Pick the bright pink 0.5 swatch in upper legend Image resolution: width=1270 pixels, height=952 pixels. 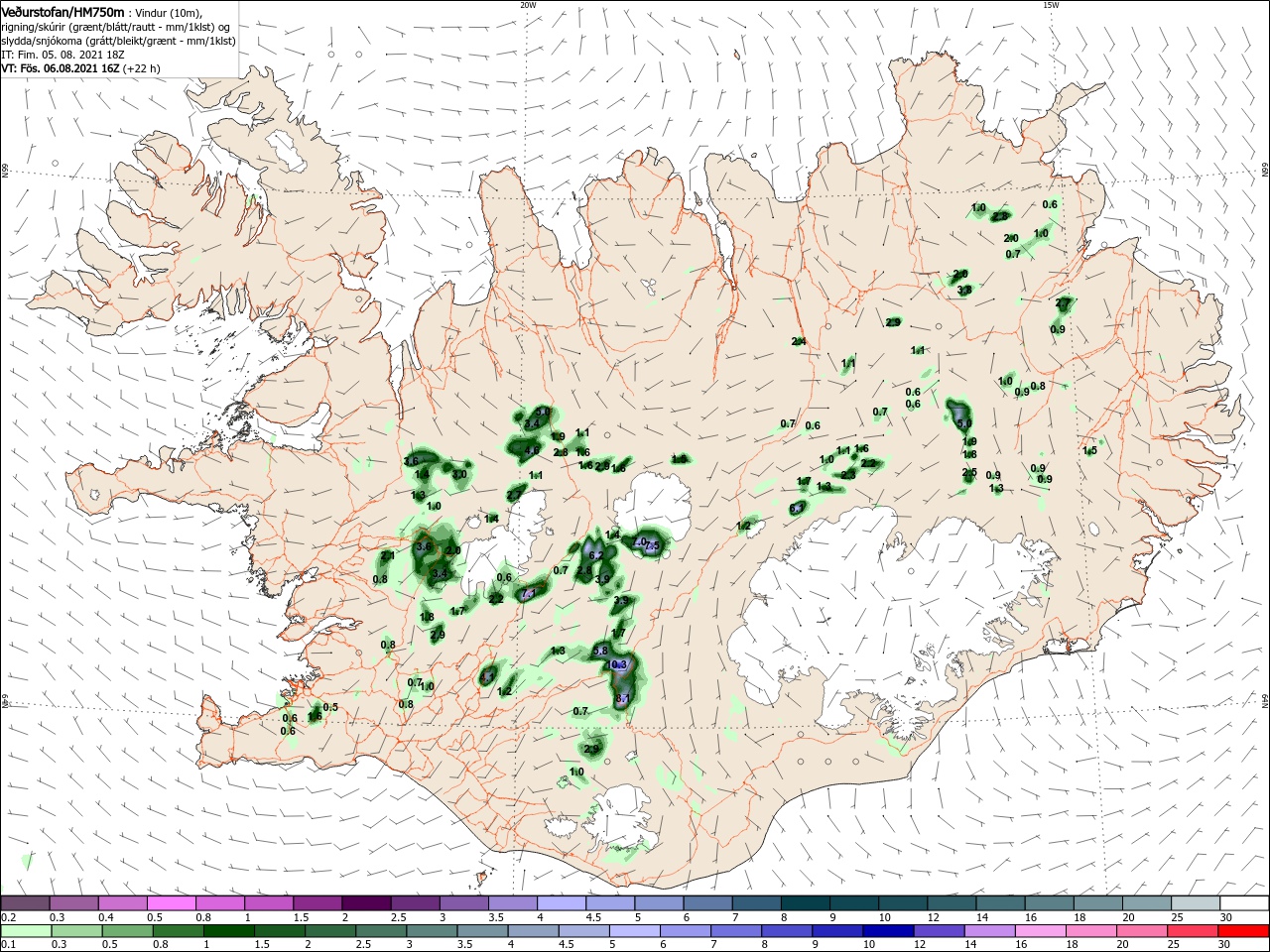171,903
